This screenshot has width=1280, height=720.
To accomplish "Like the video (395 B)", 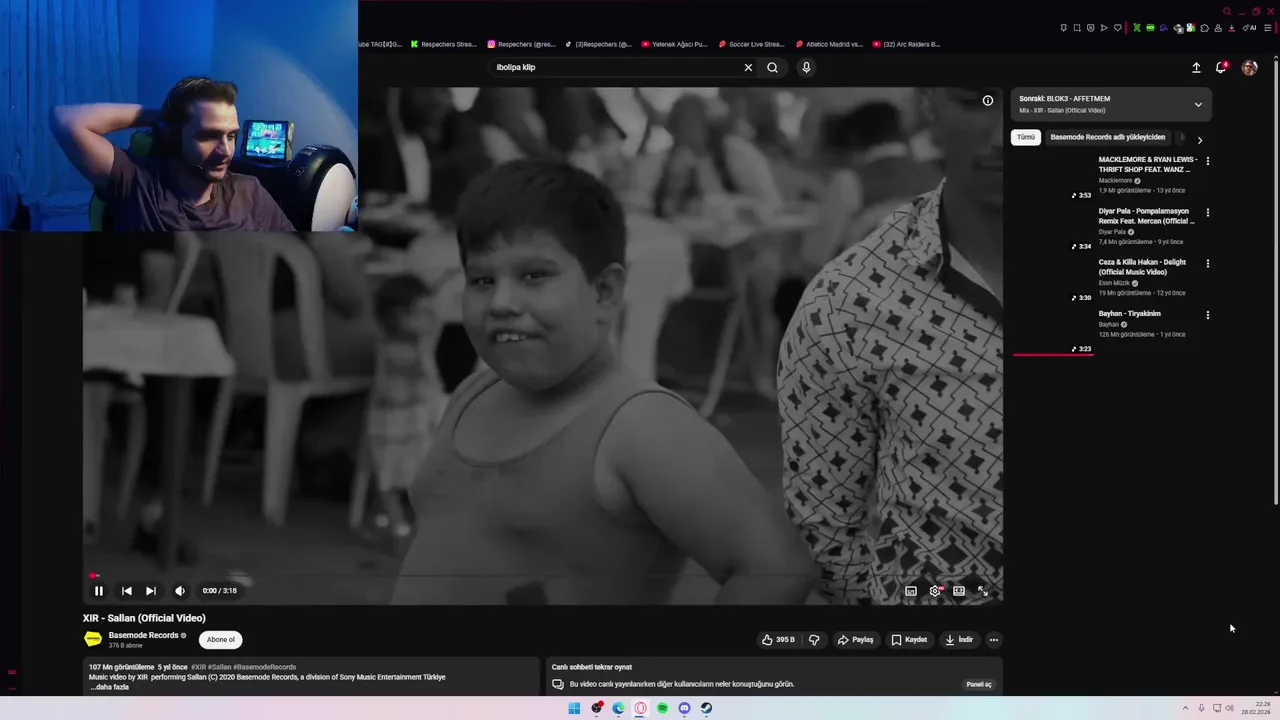I will 778,640.
